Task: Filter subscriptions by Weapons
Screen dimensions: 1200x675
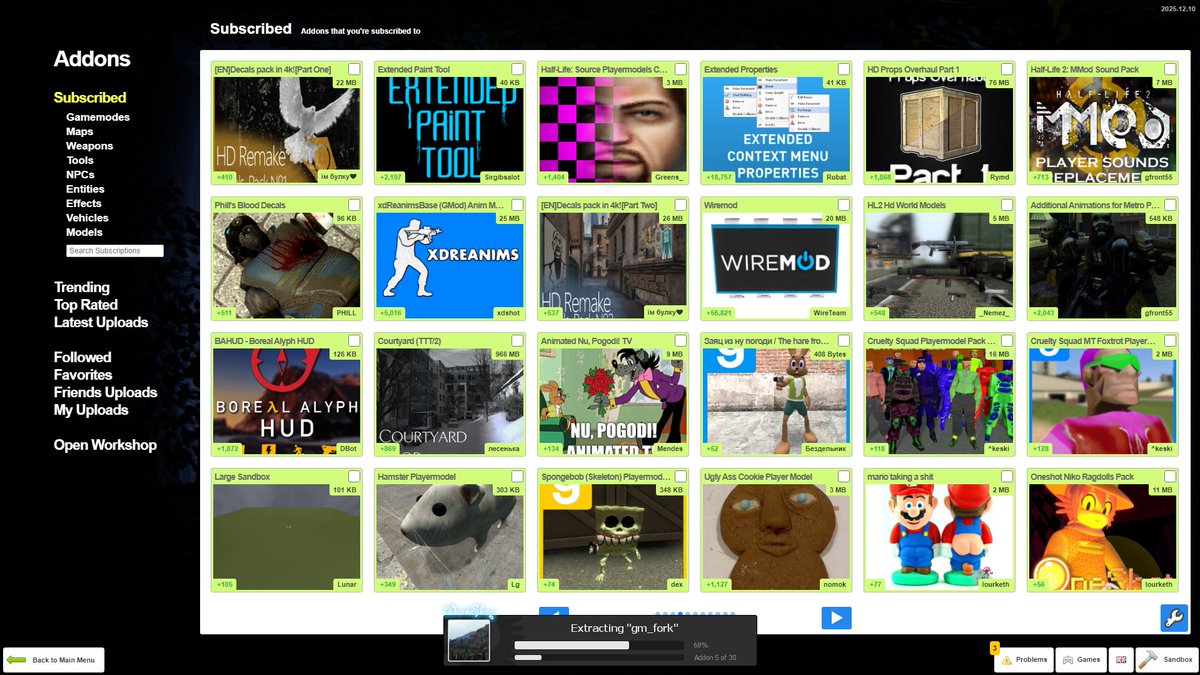Action: point(90,146)
